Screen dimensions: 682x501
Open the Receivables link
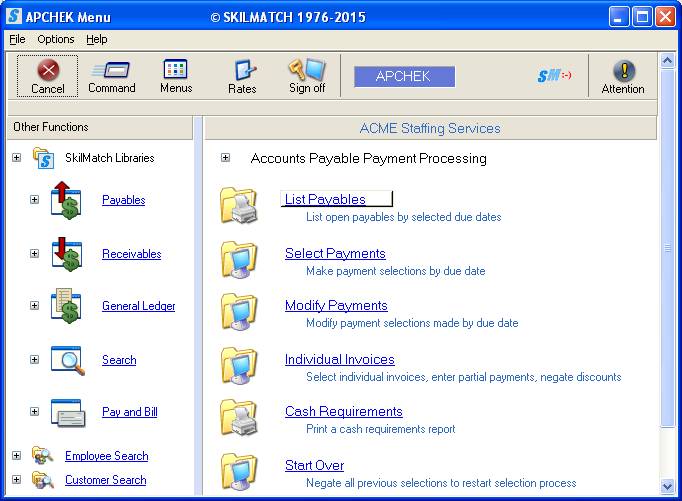tap(131, 254)
